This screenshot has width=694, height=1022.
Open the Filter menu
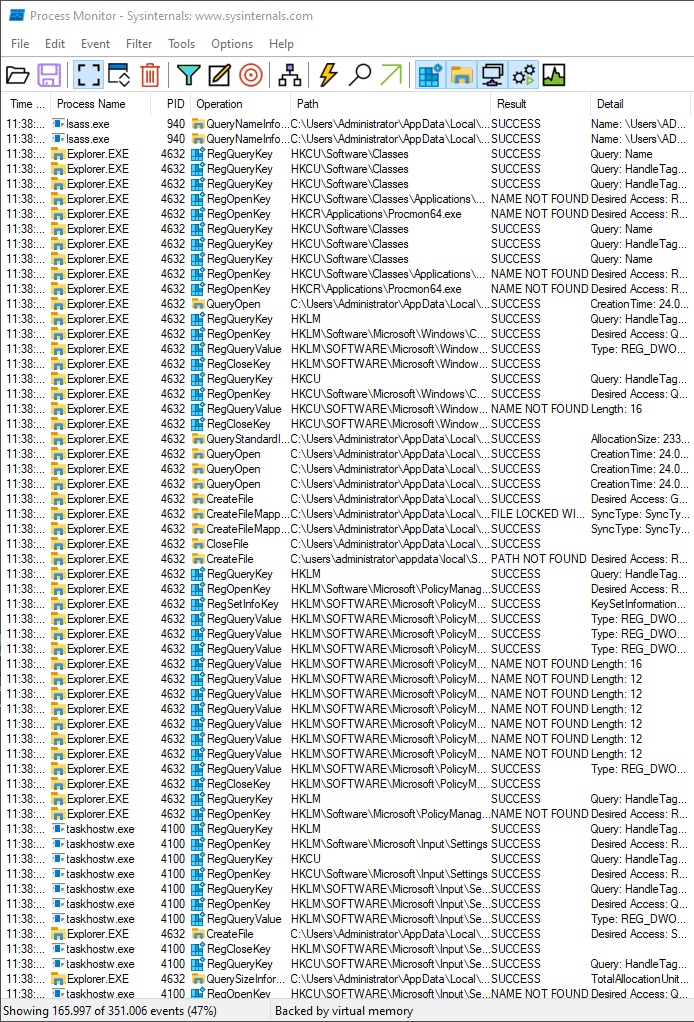tap(139, 44)
